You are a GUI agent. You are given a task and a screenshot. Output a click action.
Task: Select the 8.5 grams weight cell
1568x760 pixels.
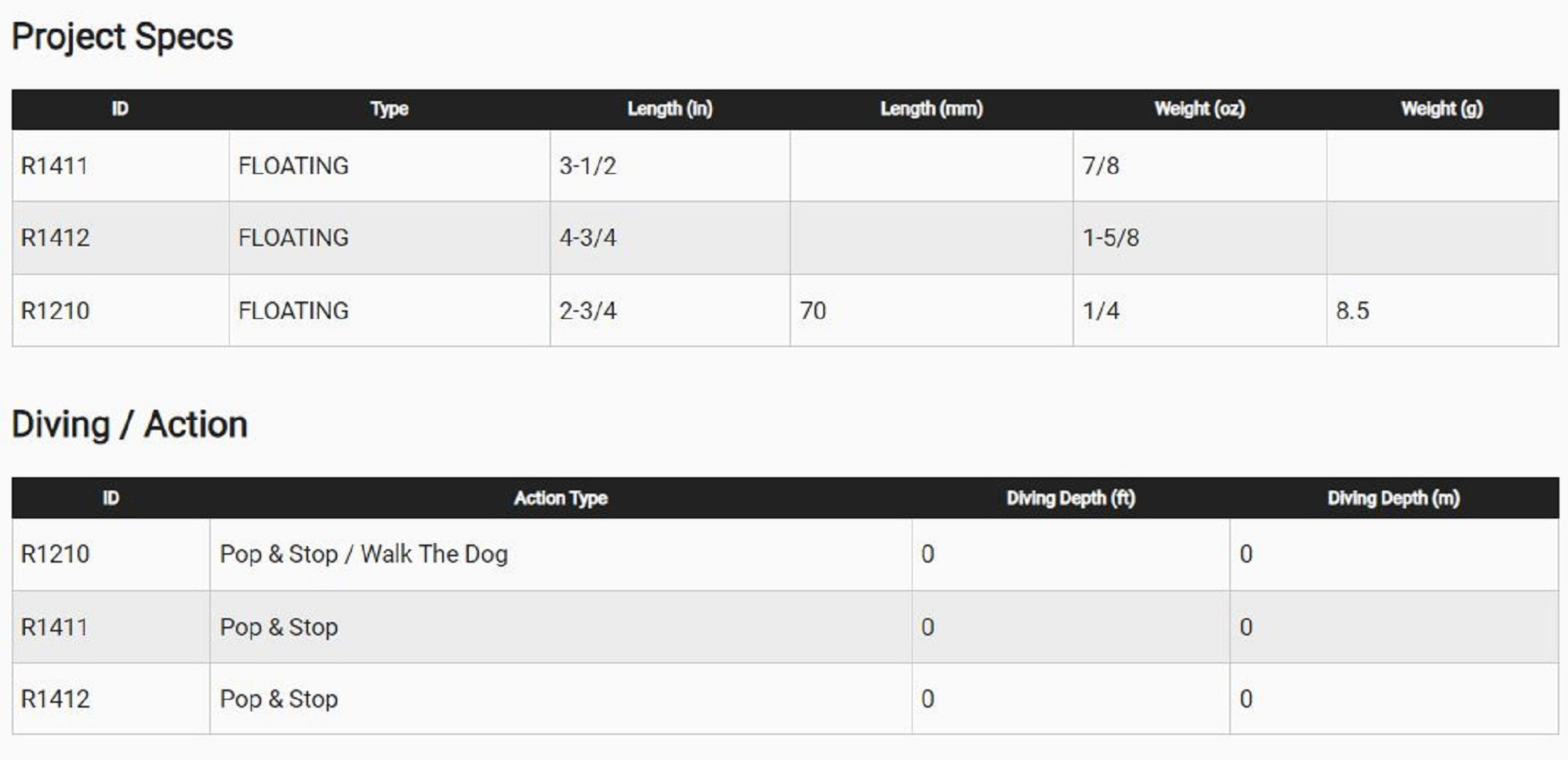[x=1352, y=311]
